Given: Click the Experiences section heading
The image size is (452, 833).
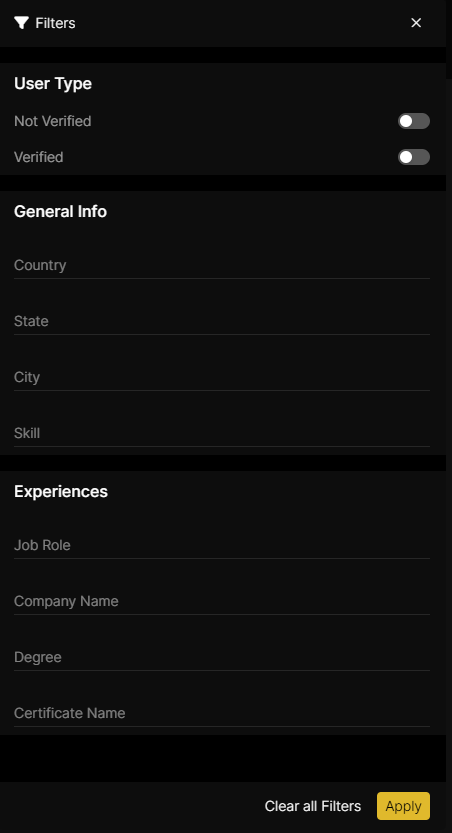Looking at the screenshot, I should coord(61,491).
